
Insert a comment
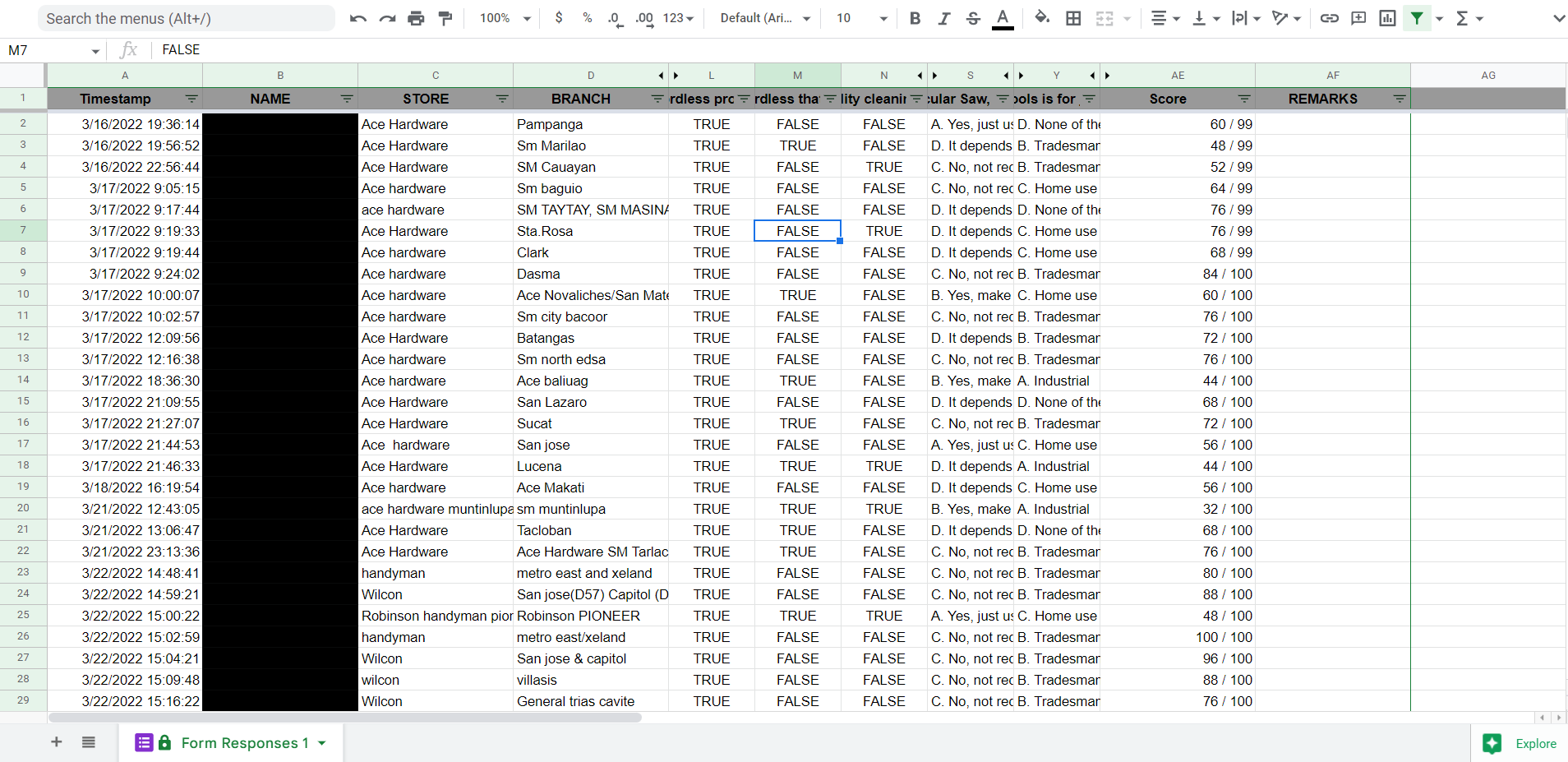click(1358, 18)
